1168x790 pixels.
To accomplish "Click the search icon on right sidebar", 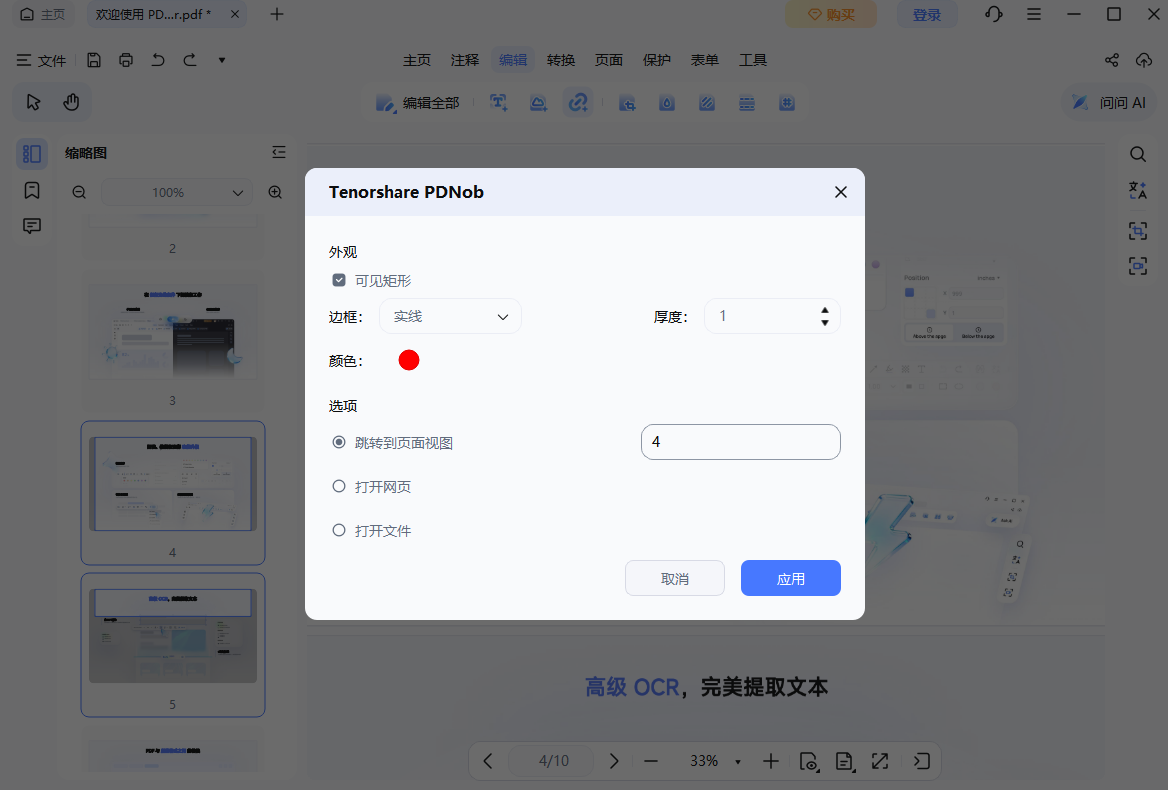I will tap(1137, 154).
